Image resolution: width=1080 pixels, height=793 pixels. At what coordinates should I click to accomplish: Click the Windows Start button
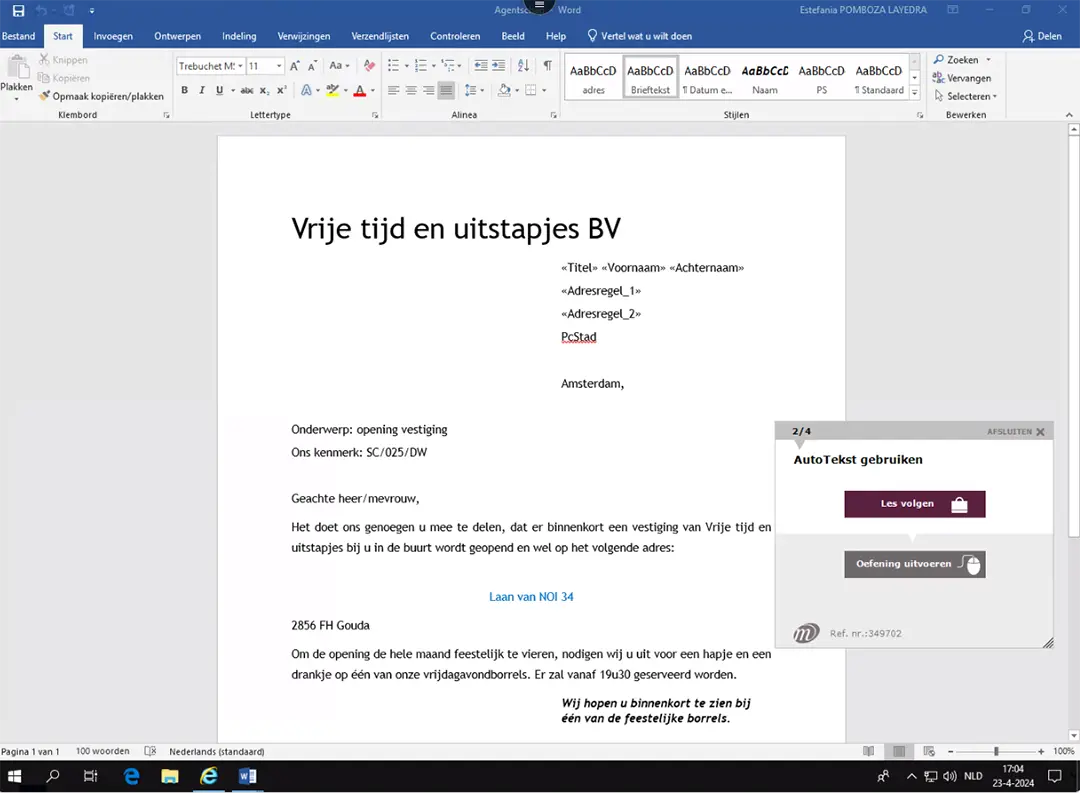pyautogui.click(x=14, y=776)
